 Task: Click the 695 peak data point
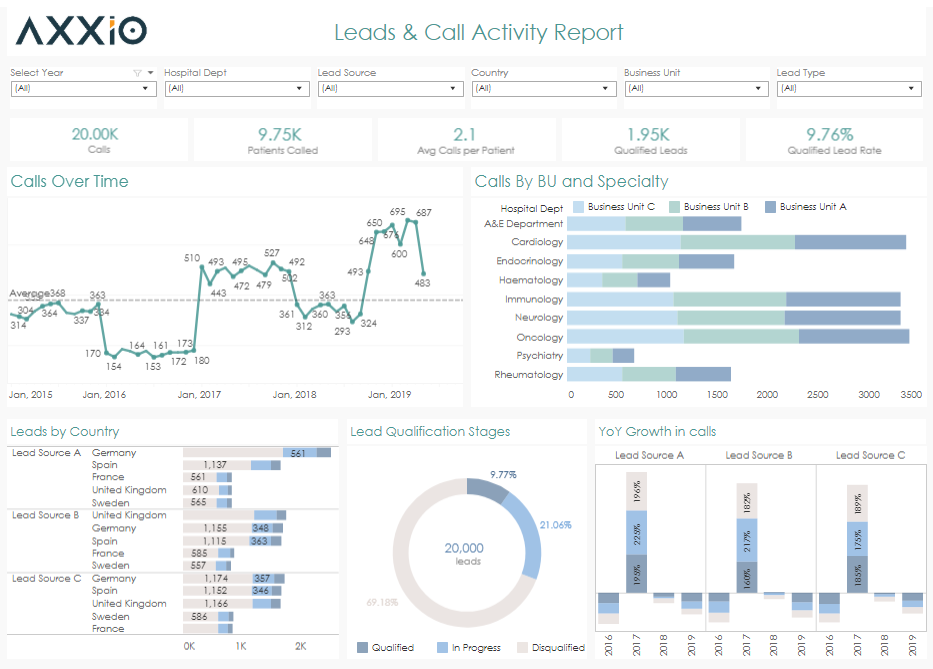(x=408, y=220)
